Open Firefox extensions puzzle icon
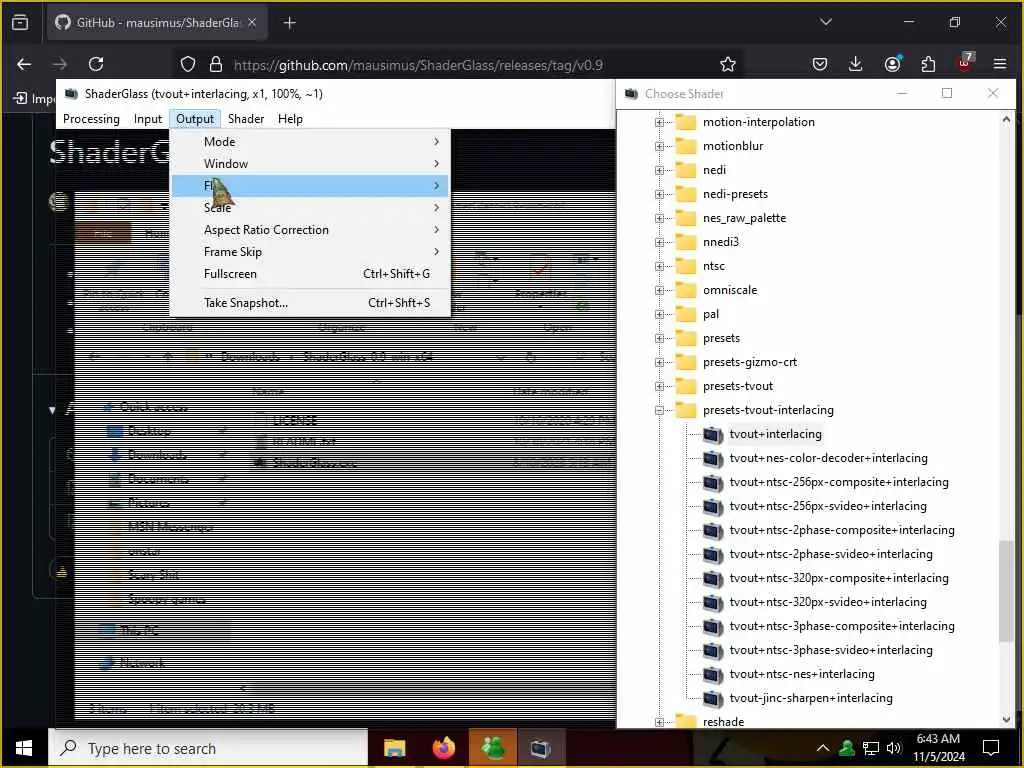This screenshot has width=1024, height=768. (x=928, y=64)
